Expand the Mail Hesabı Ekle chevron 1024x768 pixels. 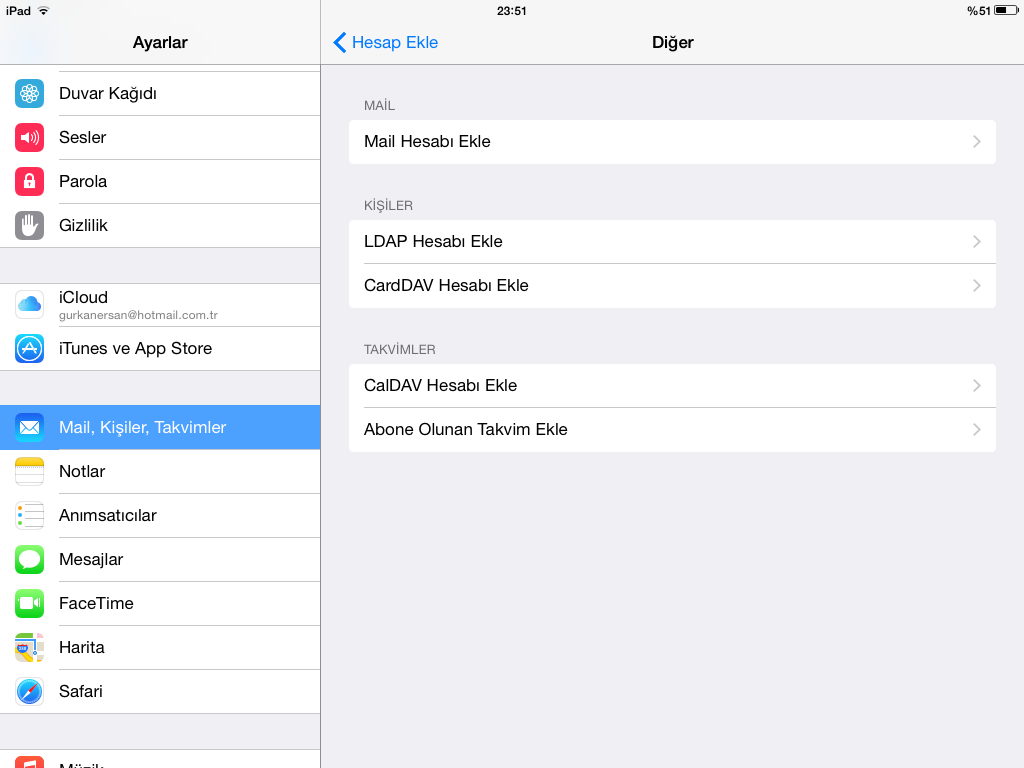(977, 142)
